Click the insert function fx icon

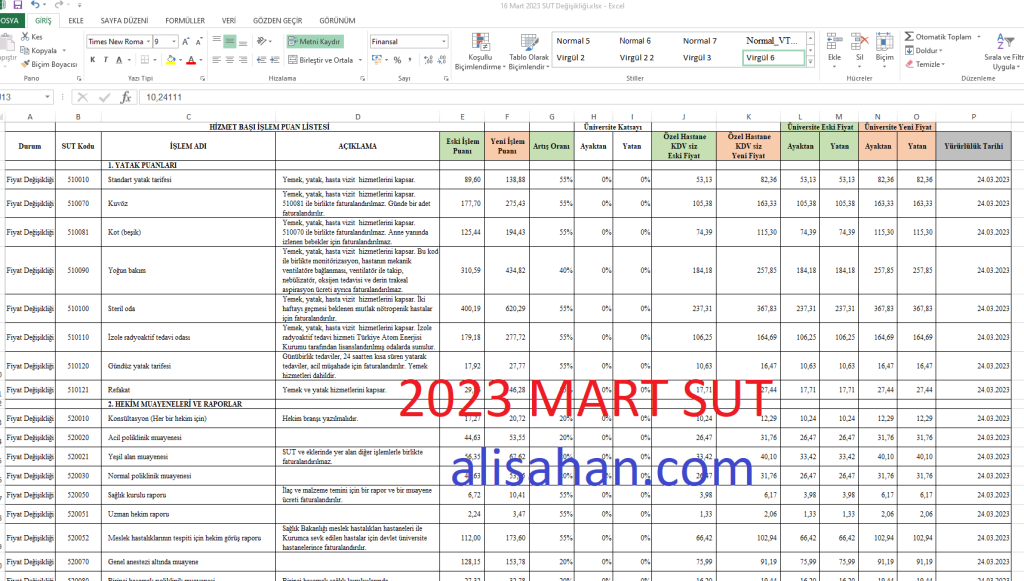click(125, 97)
